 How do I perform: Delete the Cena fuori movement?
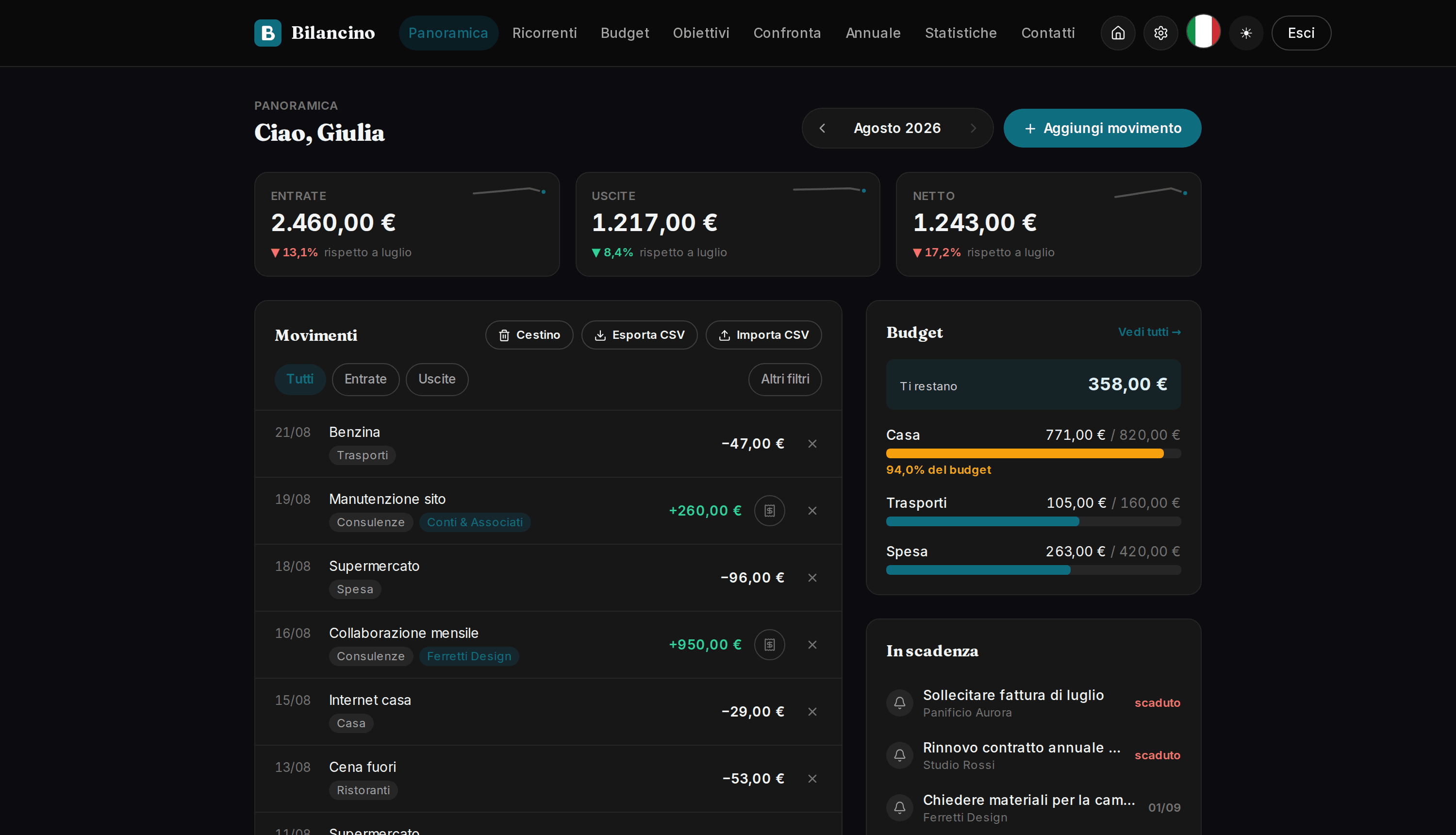[812, 778]
